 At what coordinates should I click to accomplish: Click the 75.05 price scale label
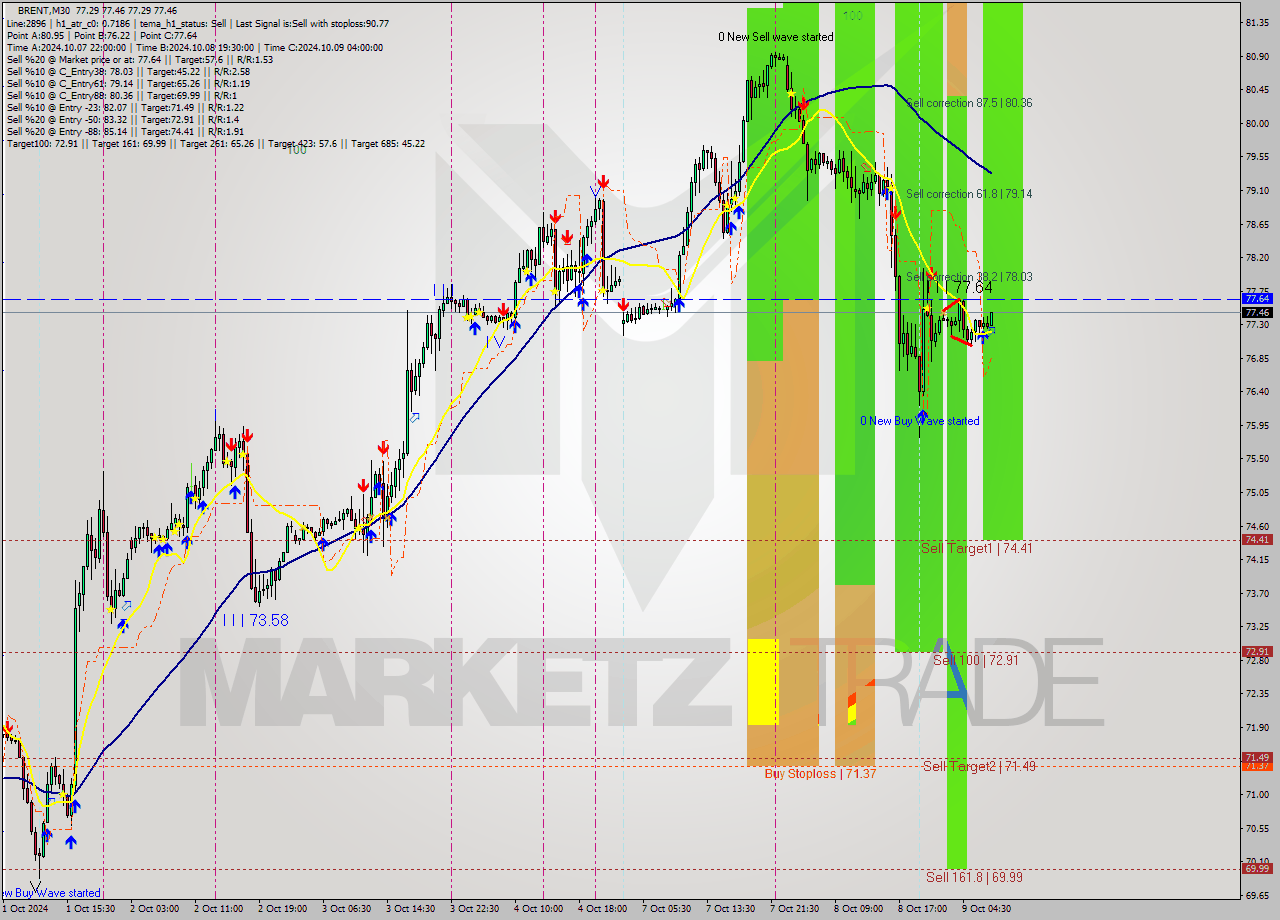(1257, 492)
